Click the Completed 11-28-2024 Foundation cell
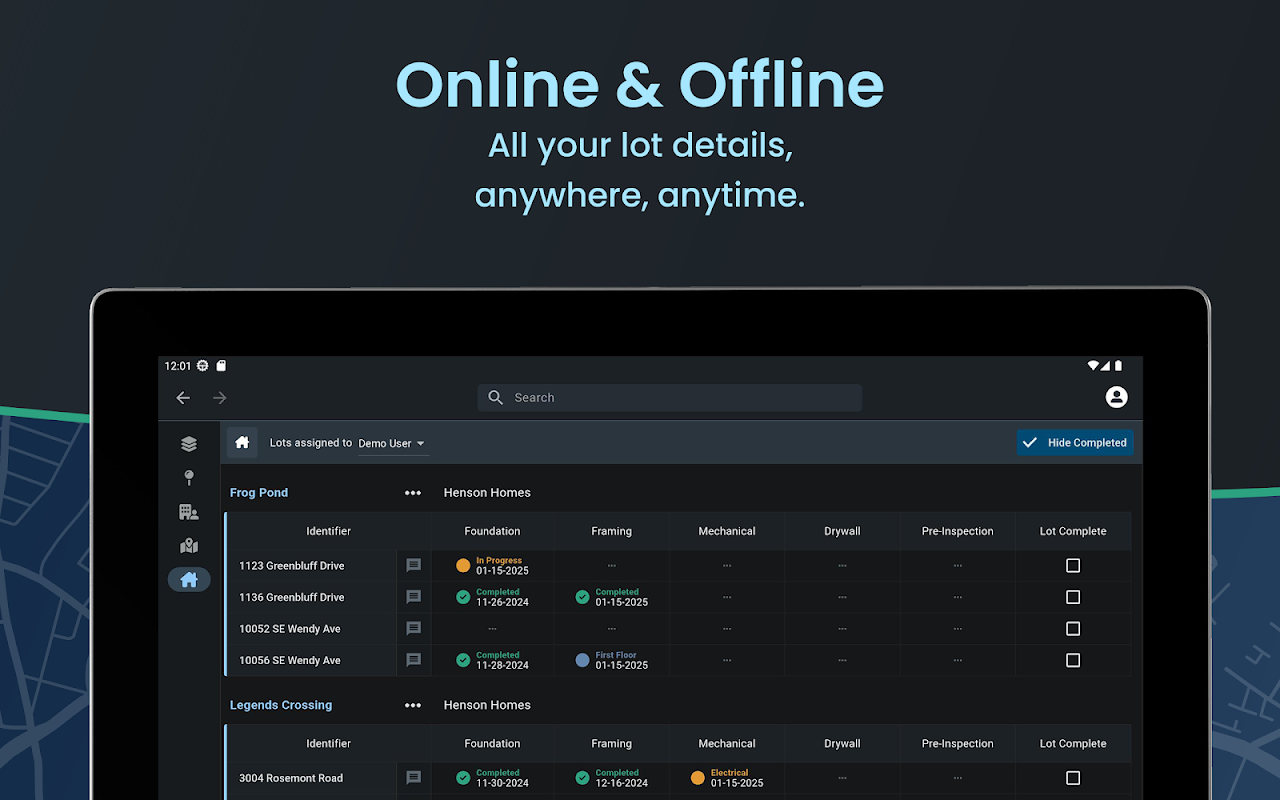The image size is (1280, 800). [493, 660]
